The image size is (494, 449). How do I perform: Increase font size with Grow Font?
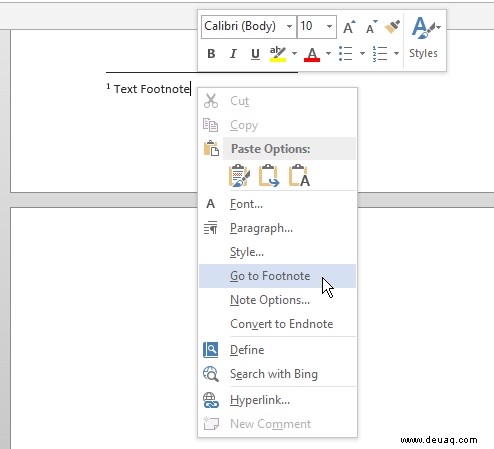[x=349, y=27]
